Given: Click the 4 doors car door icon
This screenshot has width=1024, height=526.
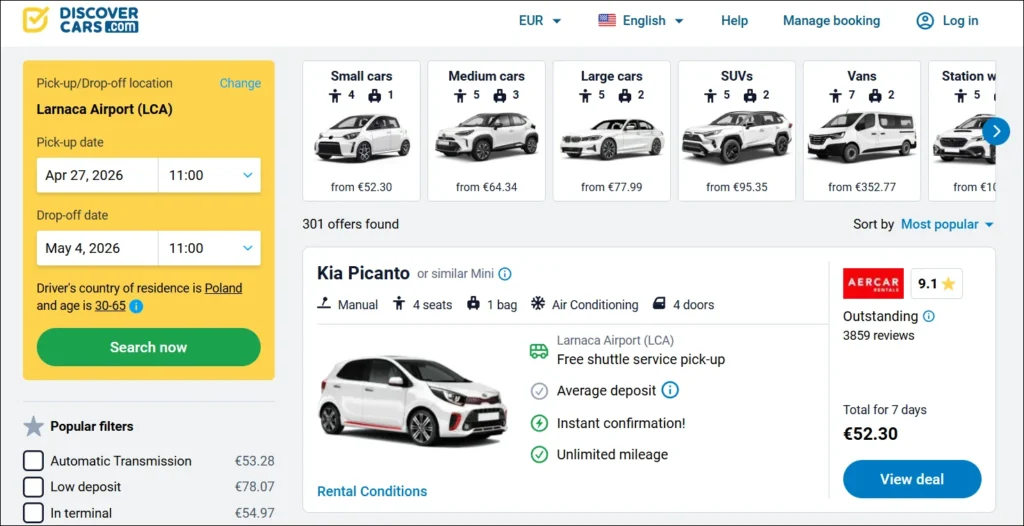Looking at the screenshot, I should (x=659, y=304).
